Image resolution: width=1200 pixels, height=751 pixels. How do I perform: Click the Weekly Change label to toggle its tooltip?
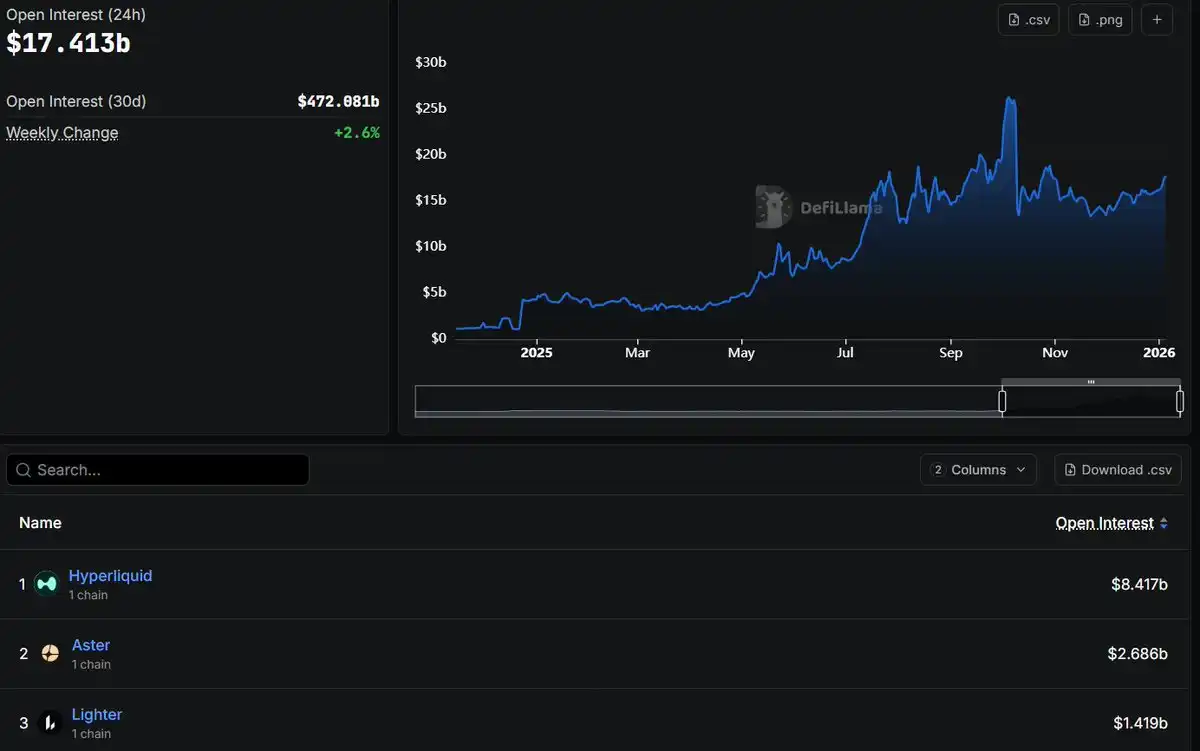pyautogui.click(x=62, y=132)
